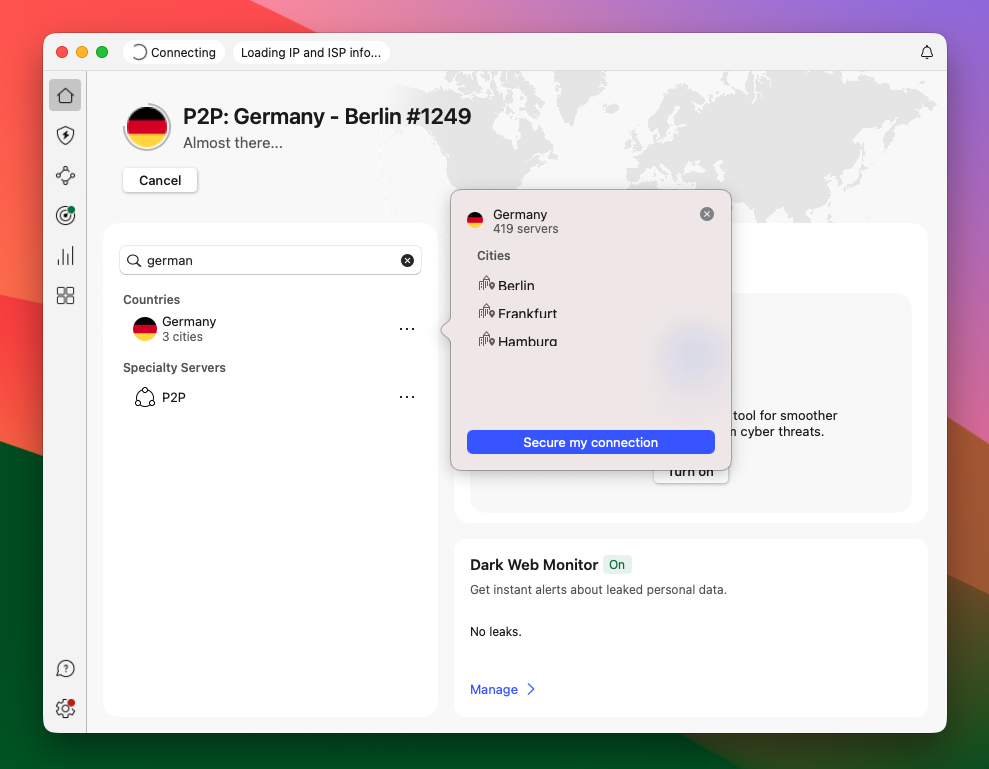This screenshot has height=769, width=989.
Task: Open the Dark Web Monitor target icon
Action: click(65, 215)
